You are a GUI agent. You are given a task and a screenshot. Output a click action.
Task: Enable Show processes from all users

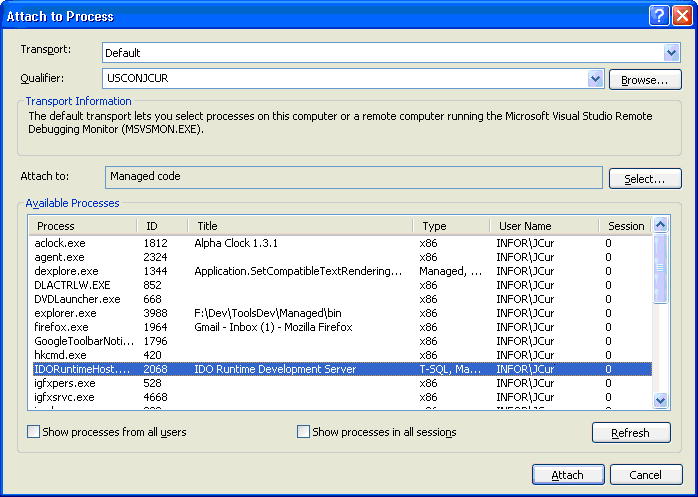[x=34, y=432]
